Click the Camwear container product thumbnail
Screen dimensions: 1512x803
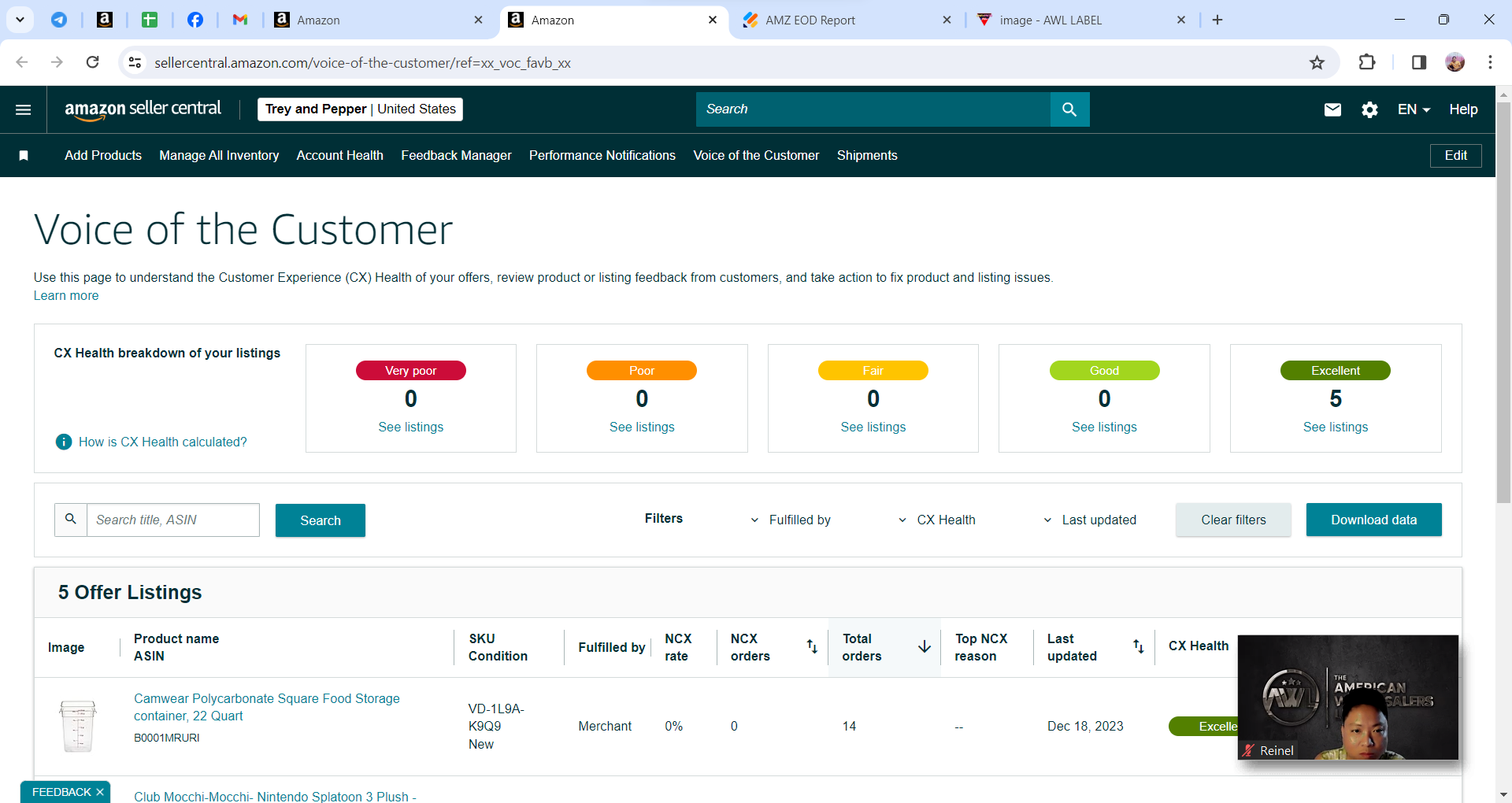[x=78, y=727]
